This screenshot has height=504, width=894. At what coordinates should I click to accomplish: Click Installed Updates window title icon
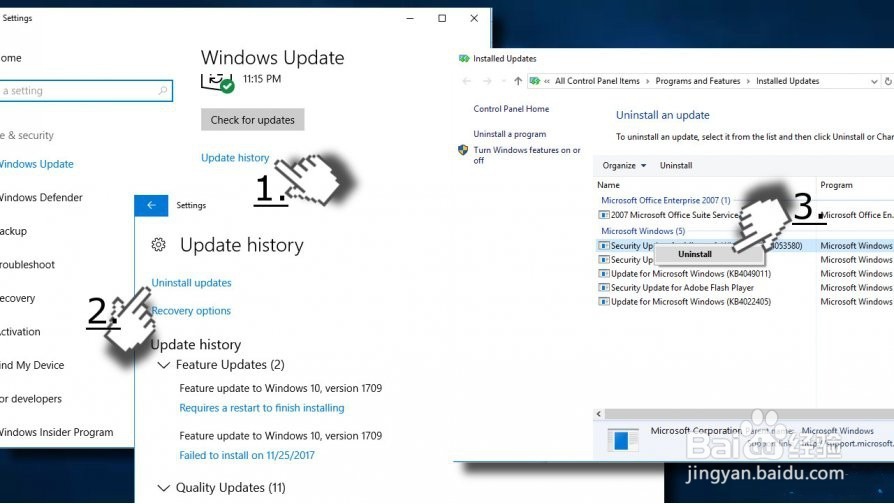point(464,59)
